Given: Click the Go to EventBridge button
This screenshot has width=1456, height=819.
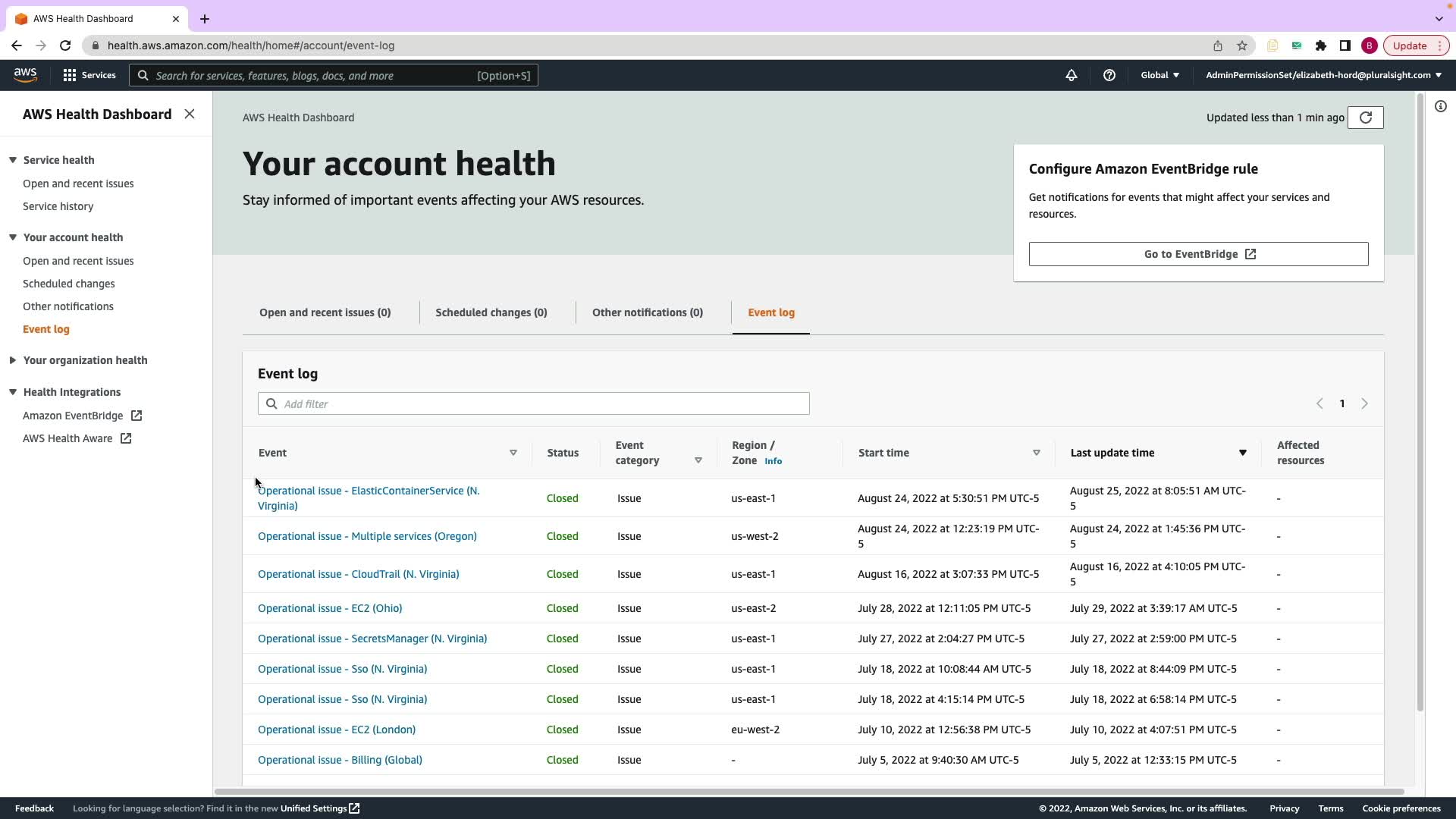Looking at the screenshot, I should point(1198,254).
